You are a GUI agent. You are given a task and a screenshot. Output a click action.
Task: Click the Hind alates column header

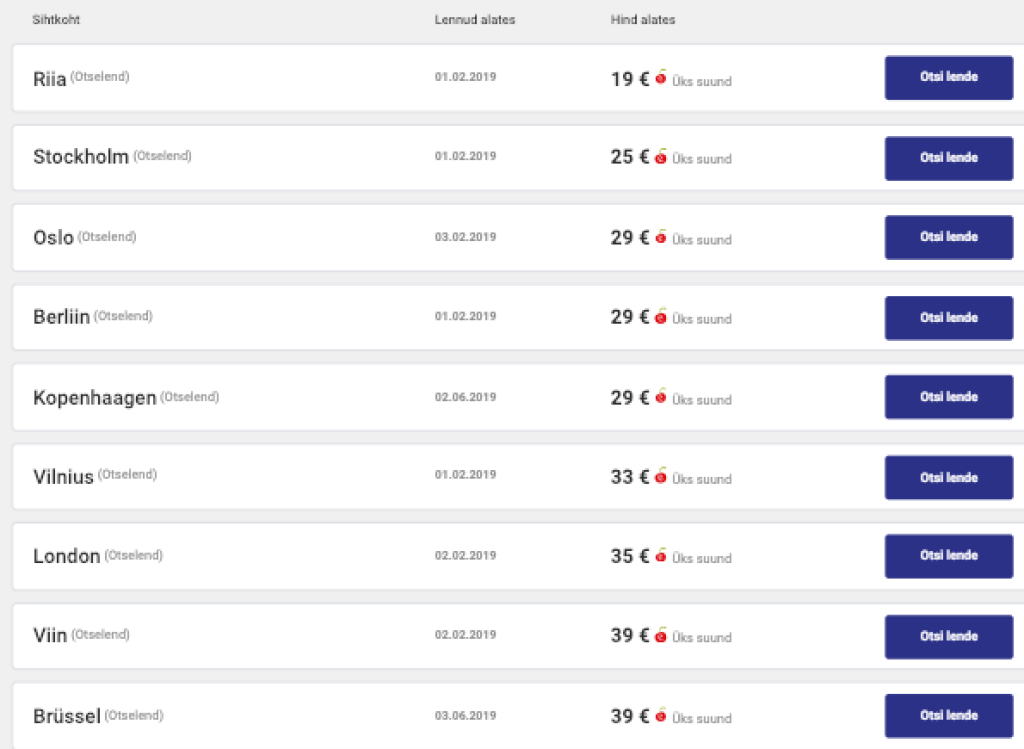[x=643, y=20]
